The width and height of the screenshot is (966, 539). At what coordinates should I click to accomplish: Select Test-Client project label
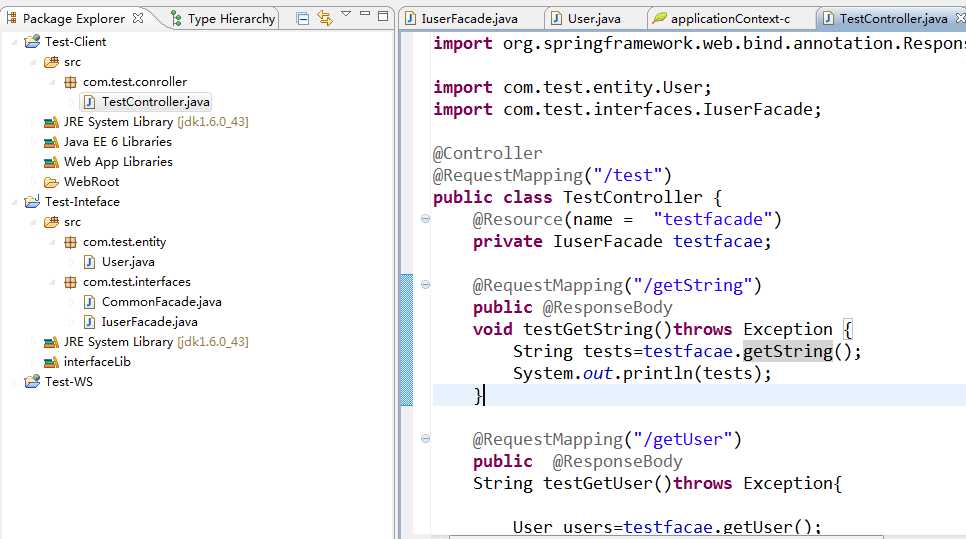75,42
